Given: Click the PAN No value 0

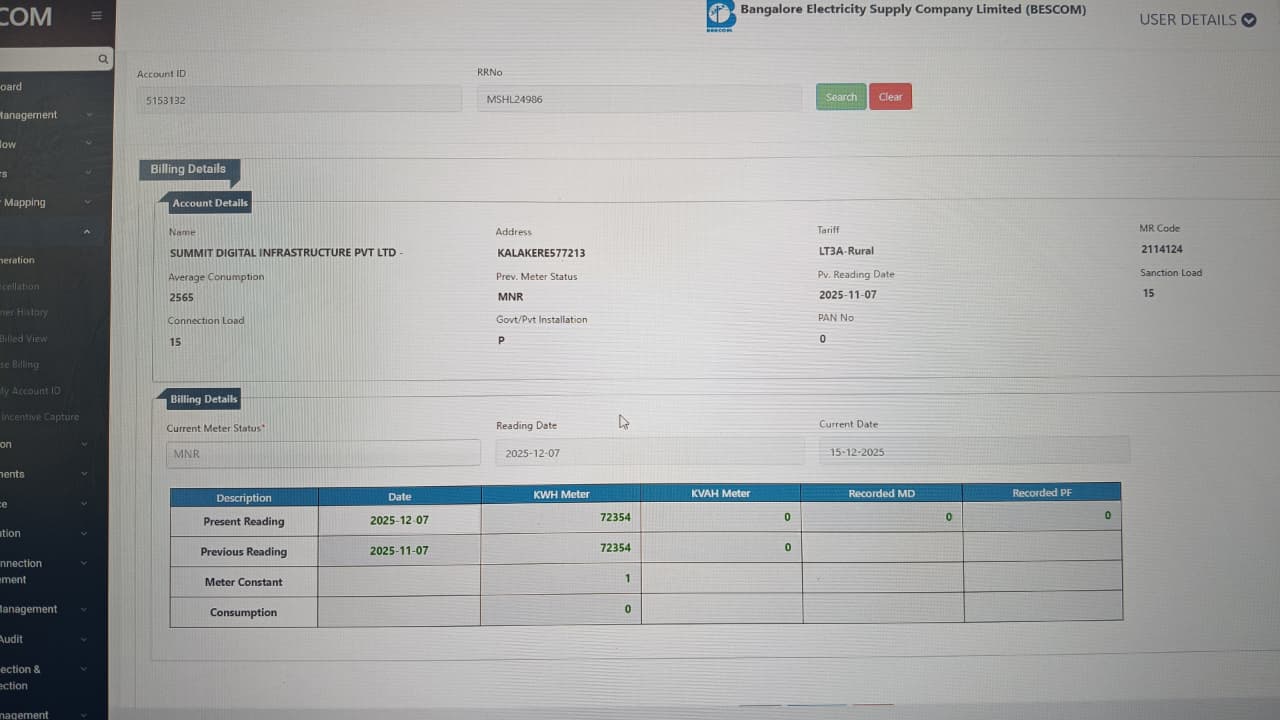Looking at the screenshot, I should click(x=823, y=339).
